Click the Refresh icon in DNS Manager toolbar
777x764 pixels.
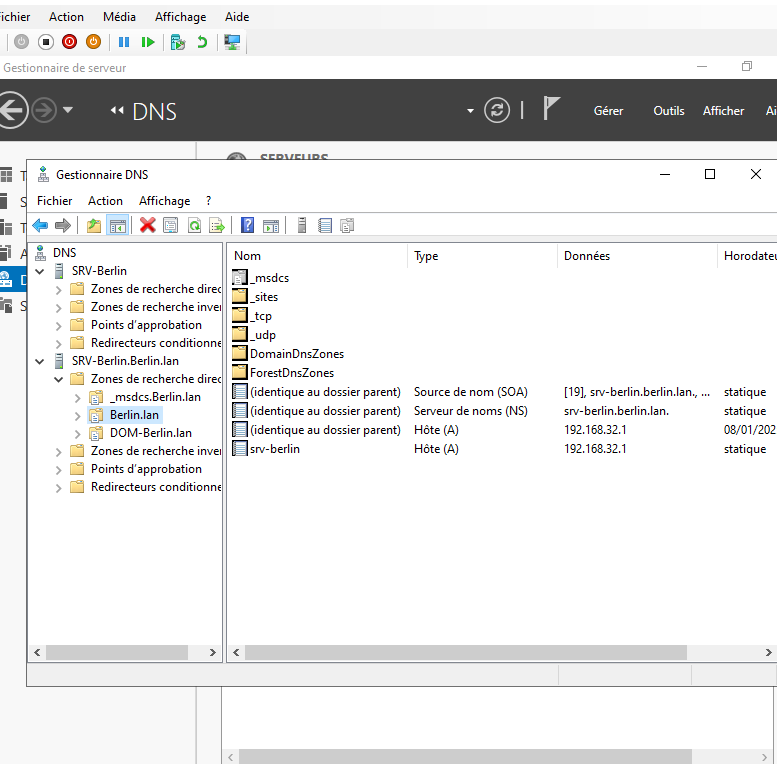[194, 225]
